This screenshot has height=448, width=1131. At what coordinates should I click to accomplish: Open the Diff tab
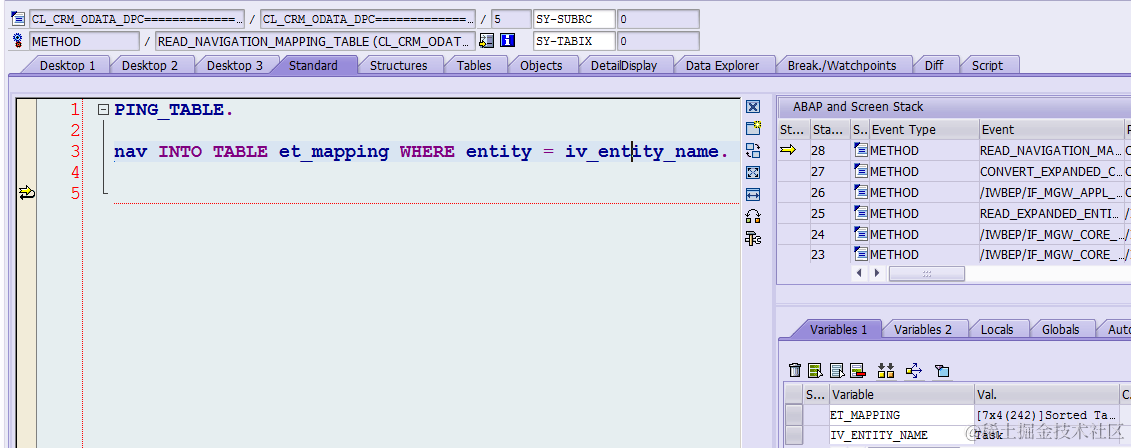pos(934,65)
